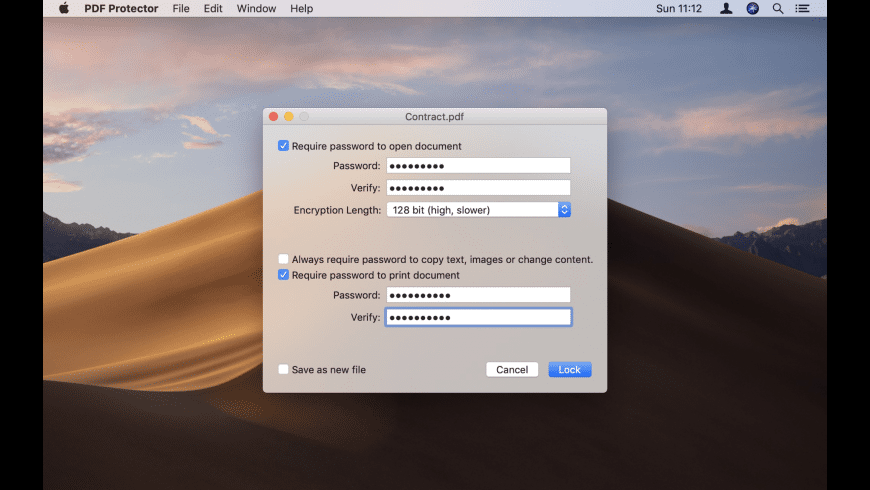This screenshot has height=490, width=870.
Task: Open the Apple menu
Action: [64, 8]
